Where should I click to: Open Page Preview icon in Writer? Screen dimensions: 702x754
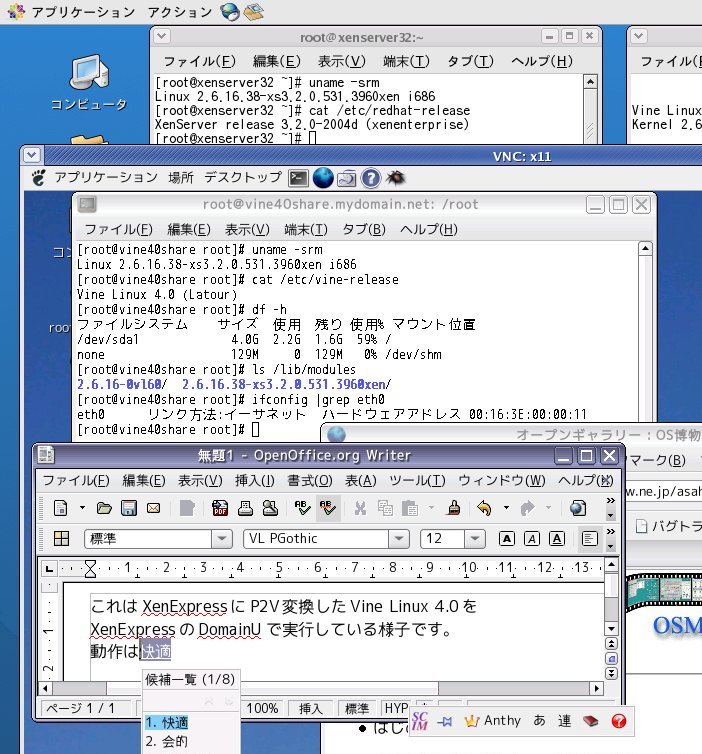[x=270, y=508]
